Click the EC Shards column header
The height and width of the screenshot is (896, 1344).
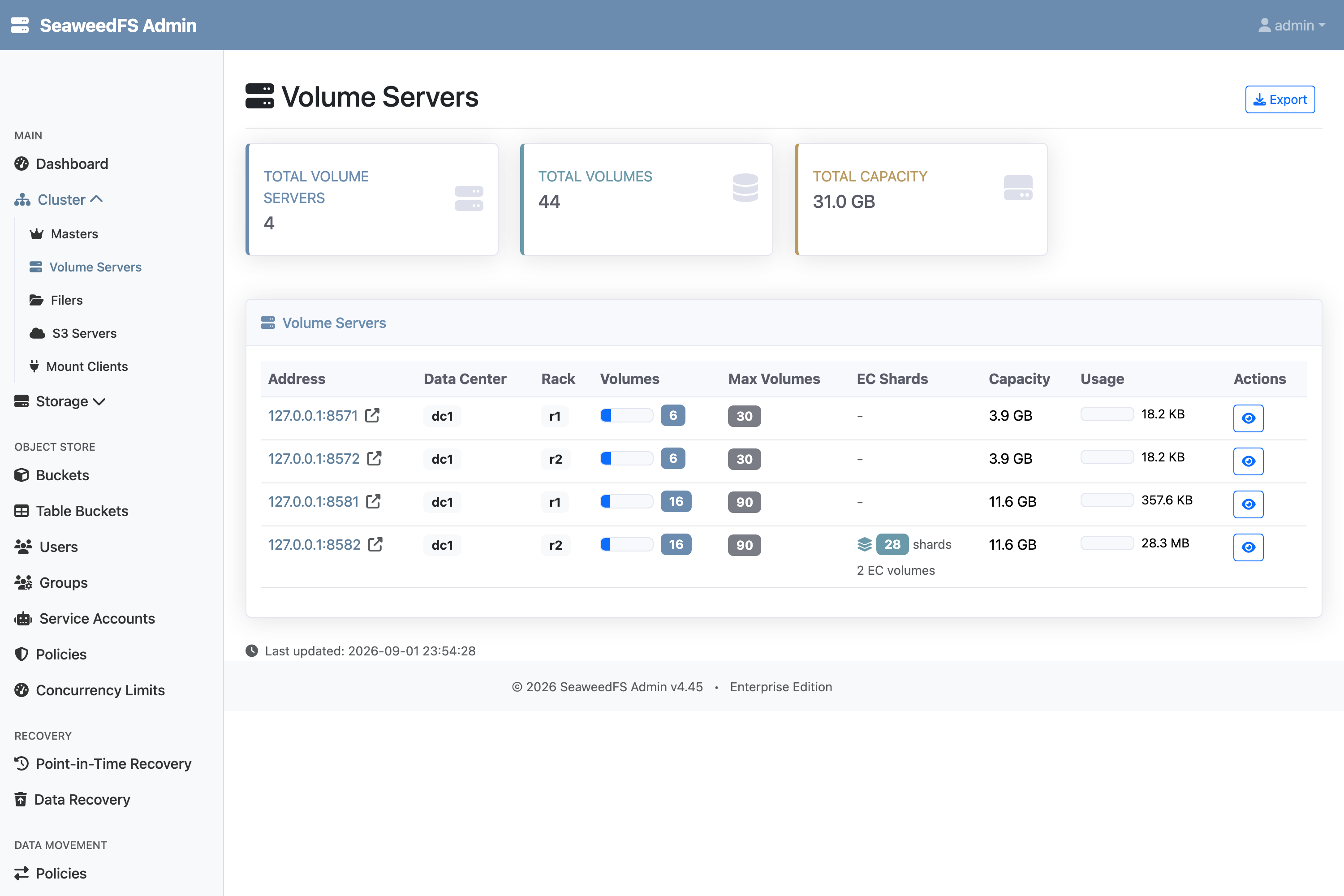[x=892, y=379]
